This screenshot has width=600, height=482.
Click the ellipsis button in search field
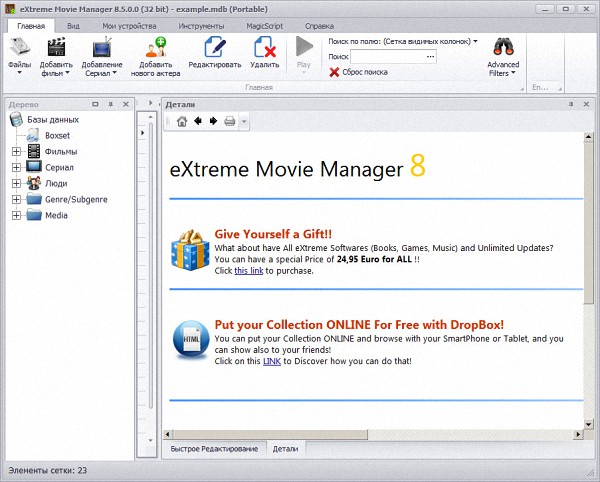[430, 57]
